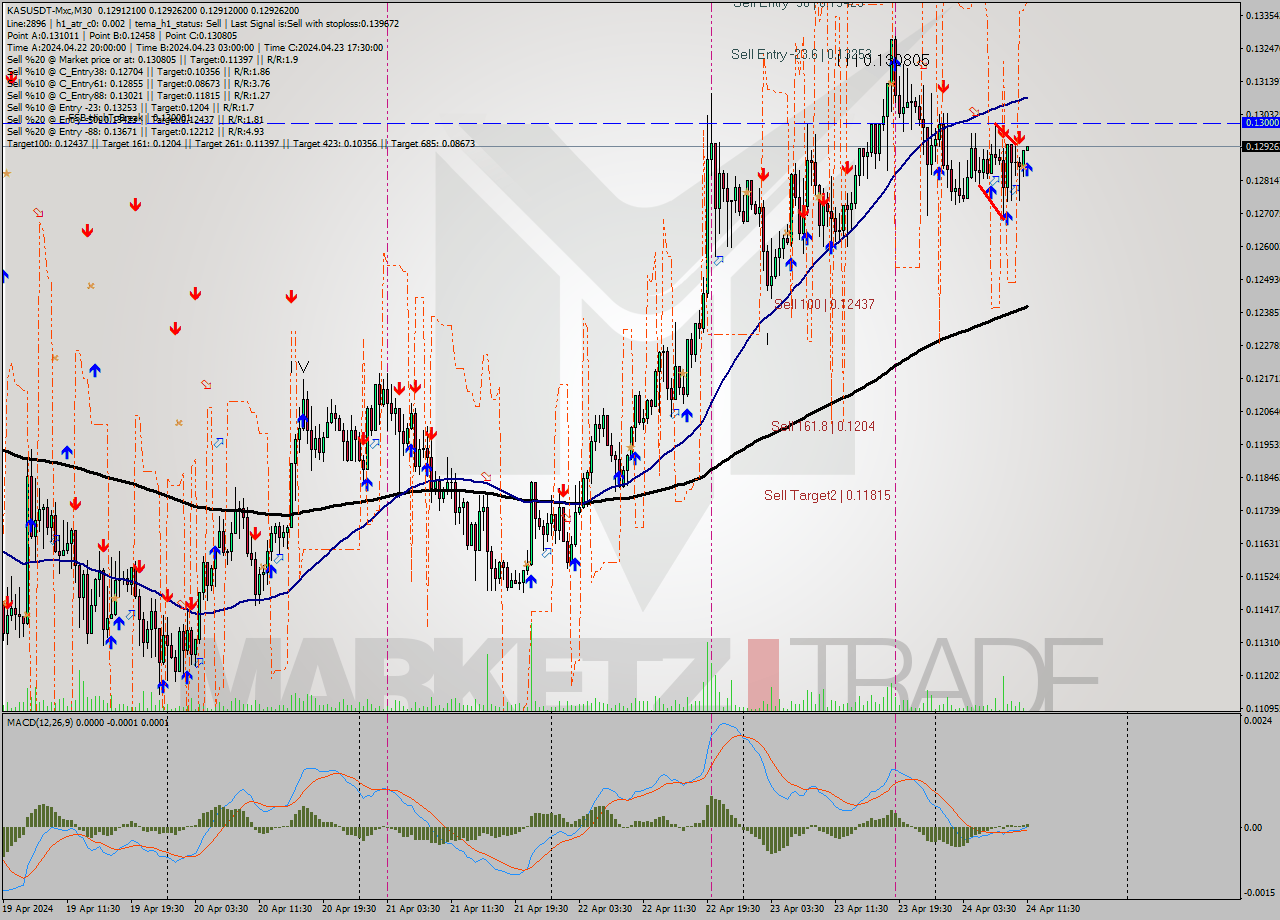Click the KASUSDT-Mxc,M30 chart title

pos(48,9)
